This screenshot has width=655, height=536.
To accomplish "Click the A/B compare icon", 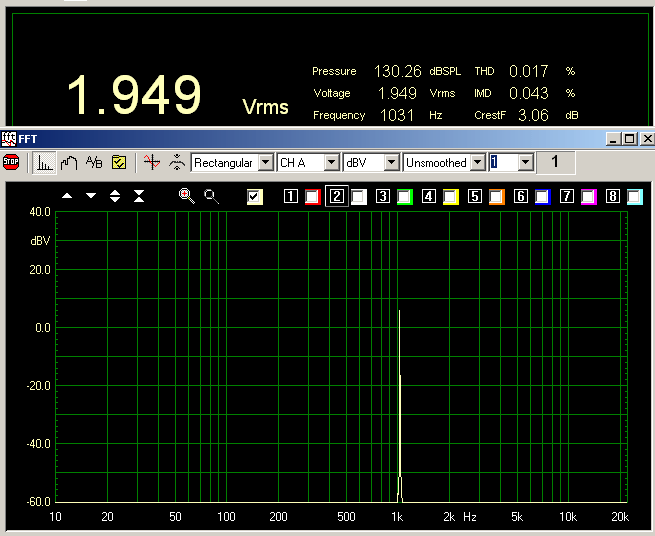I will click(x=94, y=162).
